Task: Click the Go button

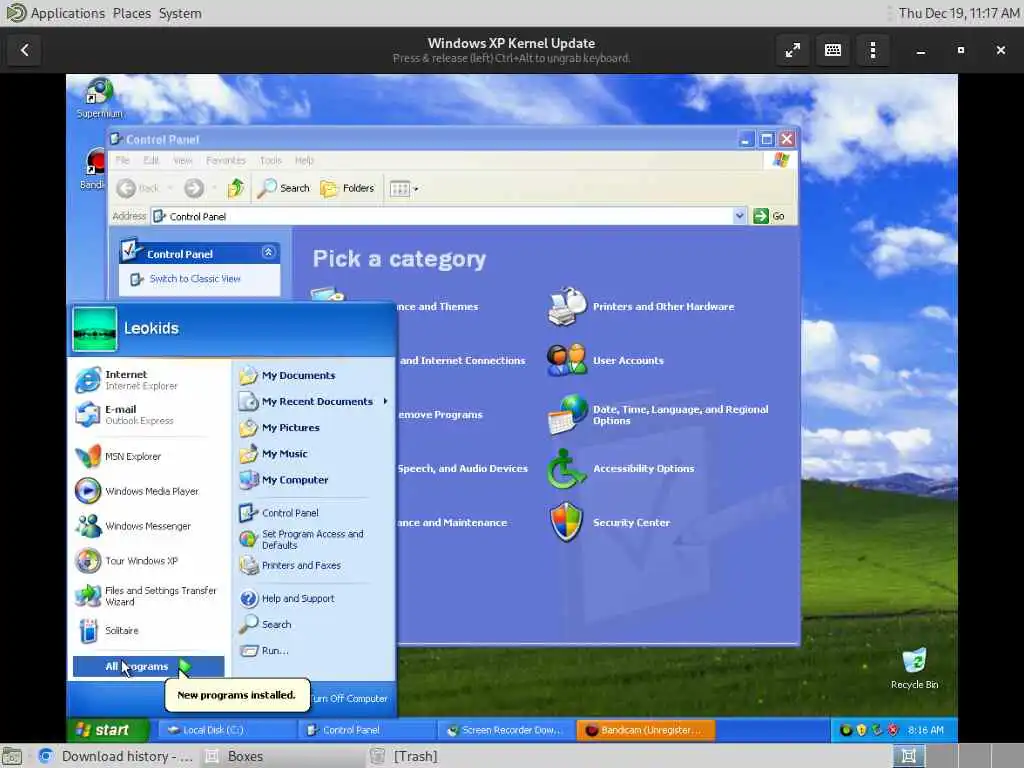Action: click(x=769, y=216)
